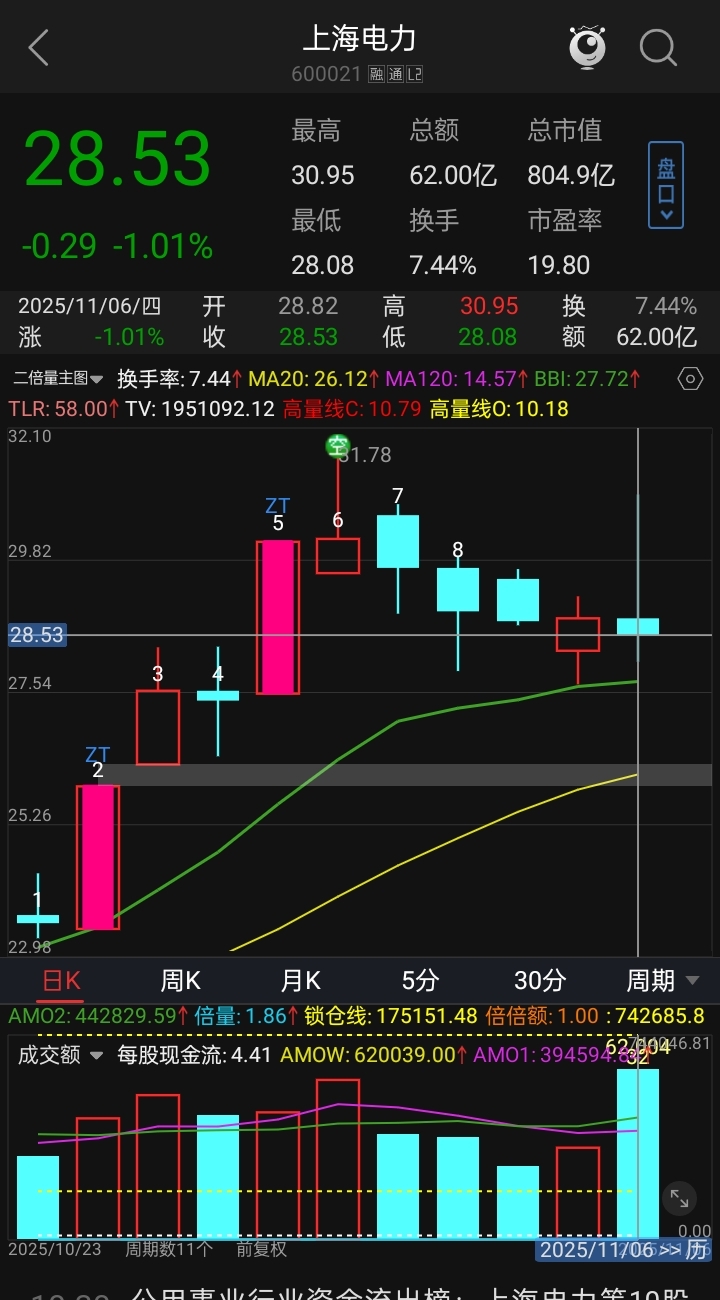
Task: Tap the 周期数11个 label
Action: tap(169, 1249)
